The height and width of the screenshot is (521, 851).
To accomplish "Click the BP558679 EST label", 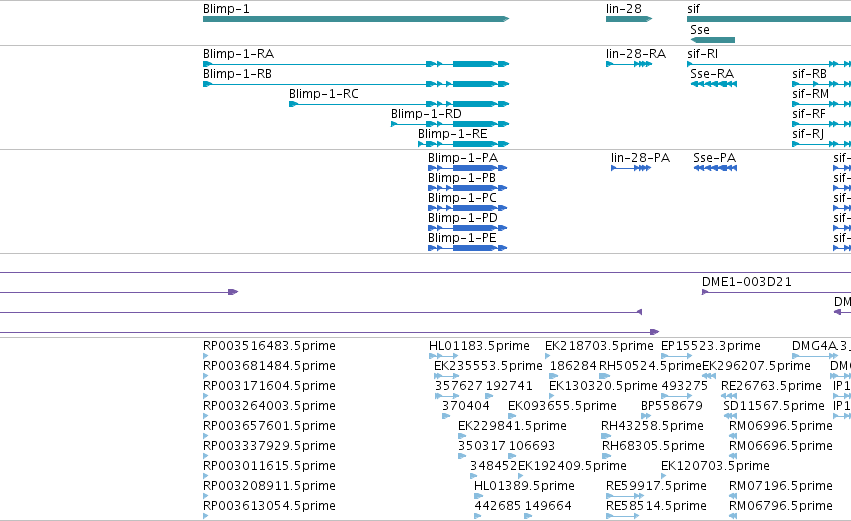I will (671, 406).
